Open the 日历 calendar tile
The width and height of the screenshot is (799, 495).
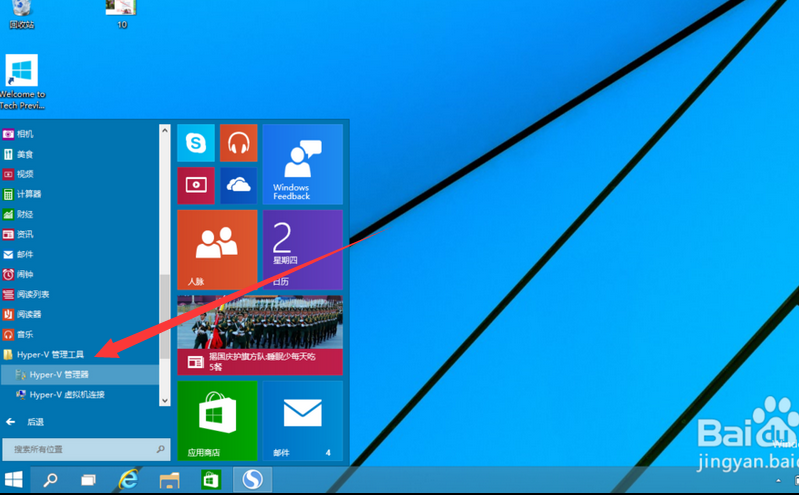tap(302, 250)
